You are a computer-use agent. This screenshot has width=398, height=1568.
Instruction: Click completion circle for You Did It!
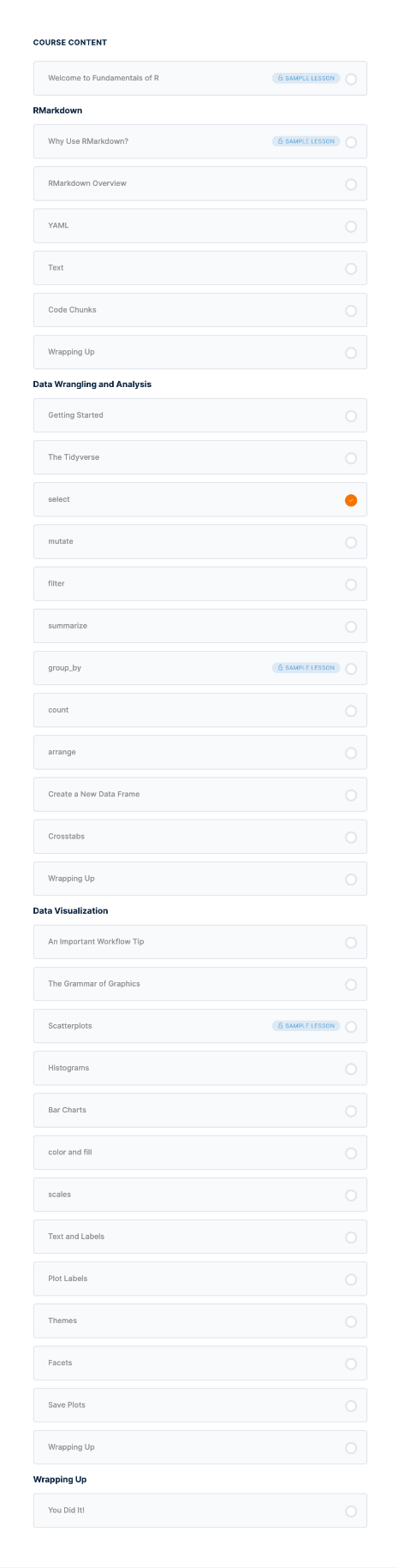(x=351, y=1511)
